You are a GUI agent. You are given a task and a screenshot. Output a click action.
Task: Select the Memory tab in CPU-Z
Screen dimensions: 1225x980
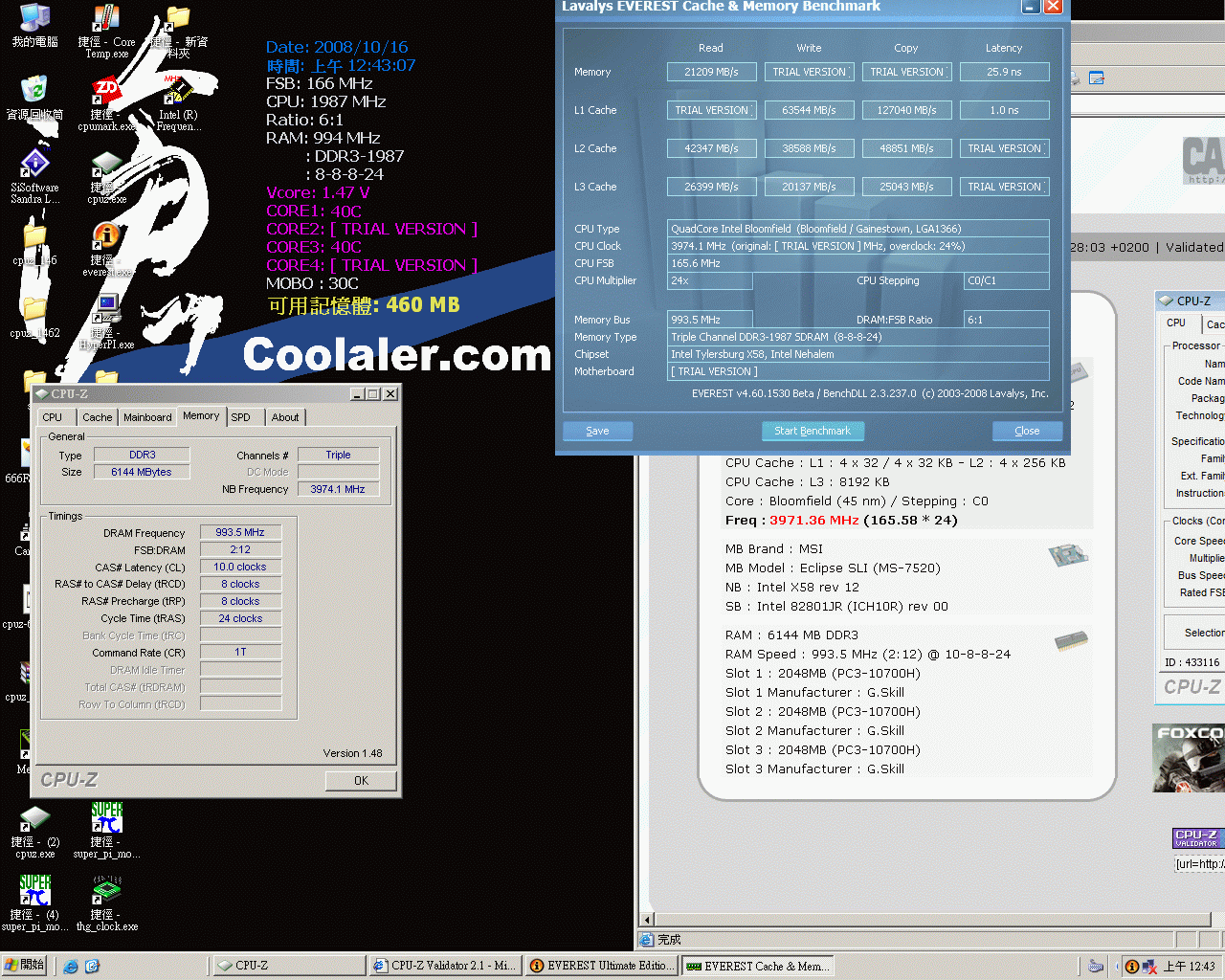(201, 415)
